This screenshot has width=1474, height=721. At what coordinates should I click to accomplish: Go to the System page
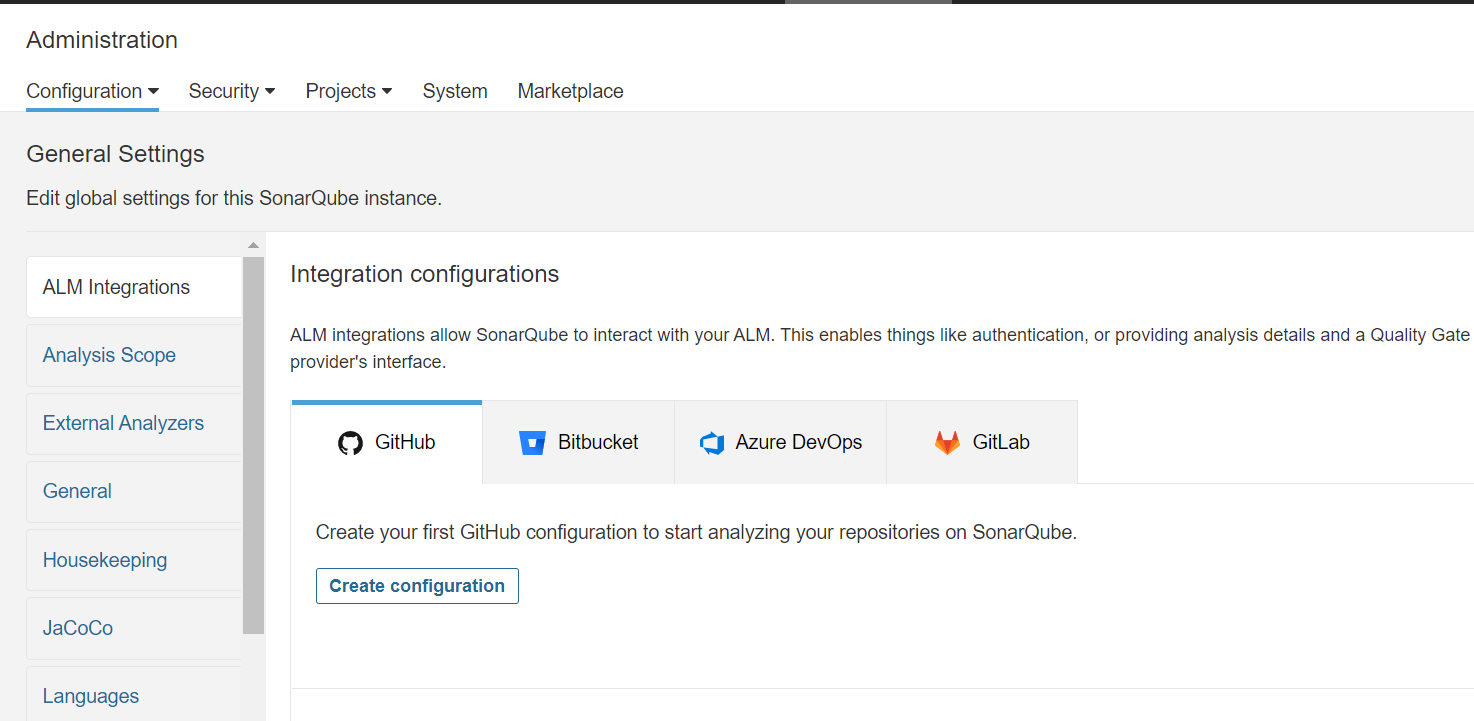coord(455,91)
